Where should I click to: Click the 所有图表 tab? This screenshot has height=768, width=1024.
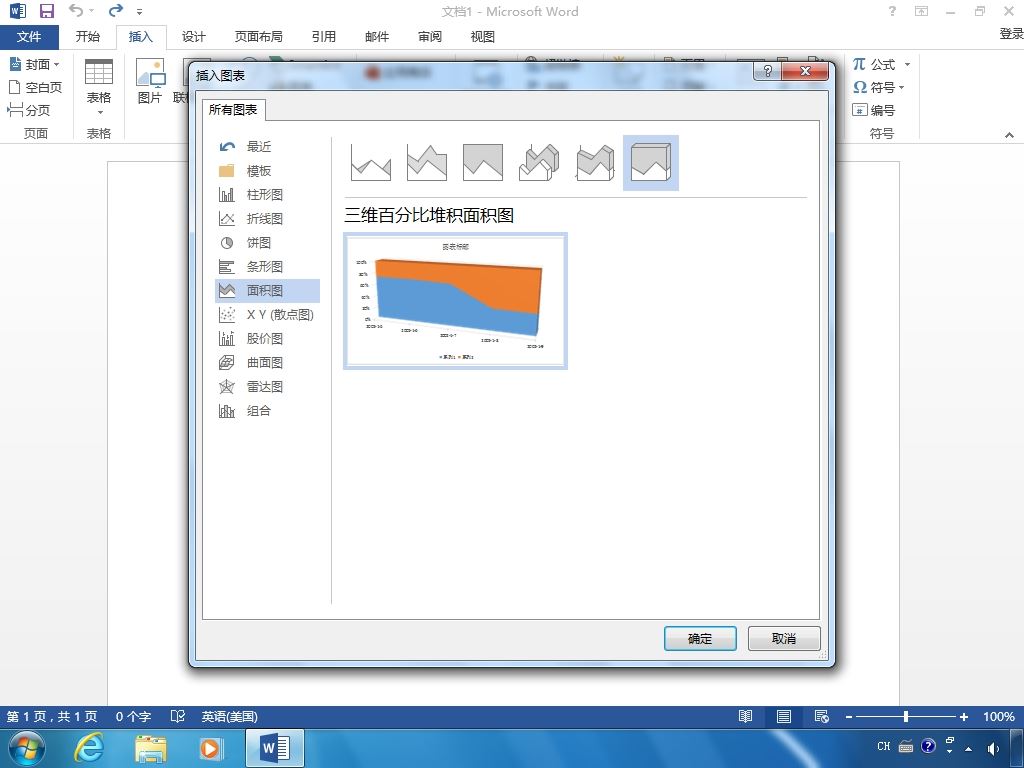click(233, 110)
